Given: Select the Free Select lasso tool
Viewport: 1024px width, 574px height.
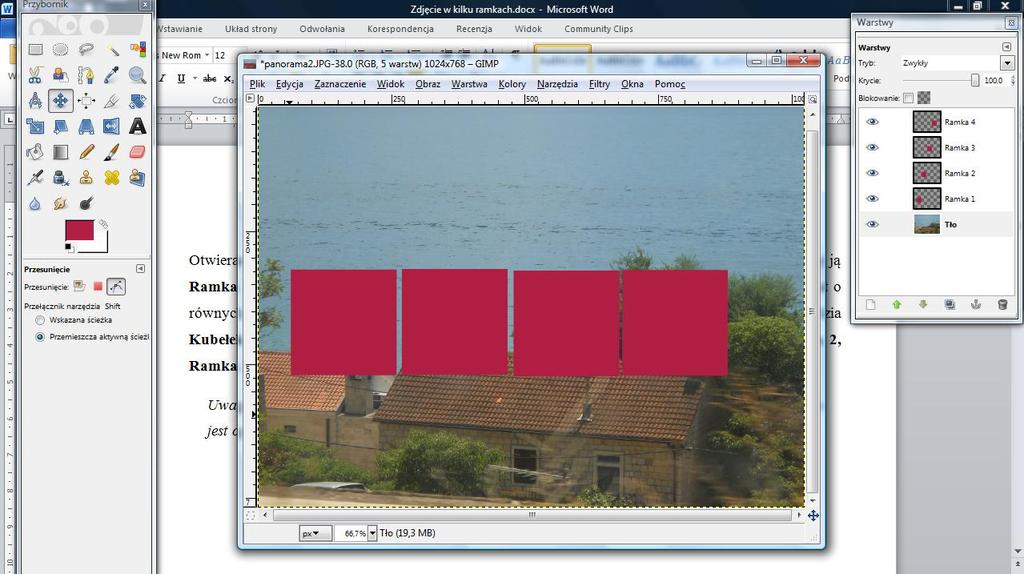Looking at the screenshot, I should click(x=86, y=50).
